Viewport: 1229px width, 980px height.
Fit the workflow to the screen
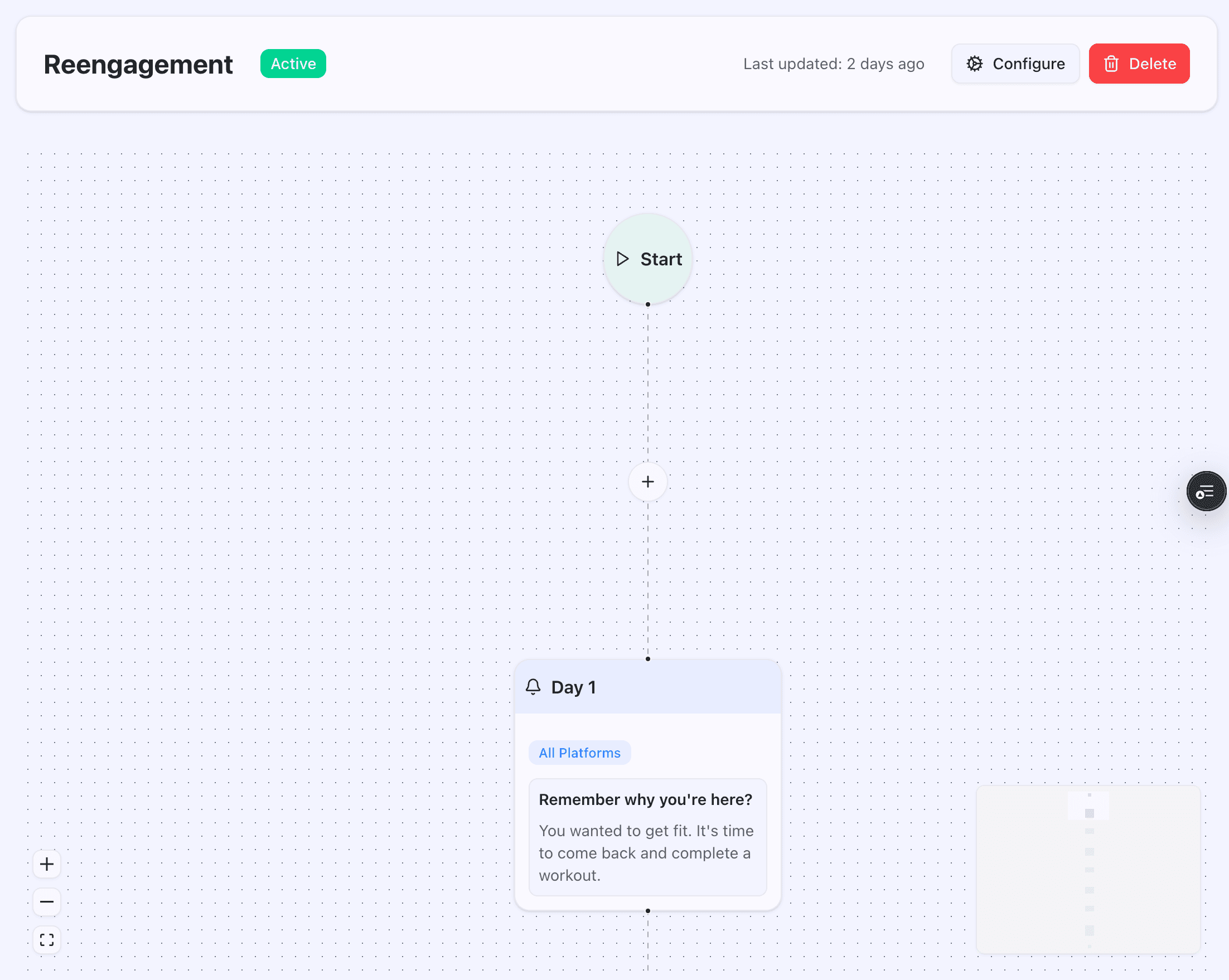(x=47, y=940)
